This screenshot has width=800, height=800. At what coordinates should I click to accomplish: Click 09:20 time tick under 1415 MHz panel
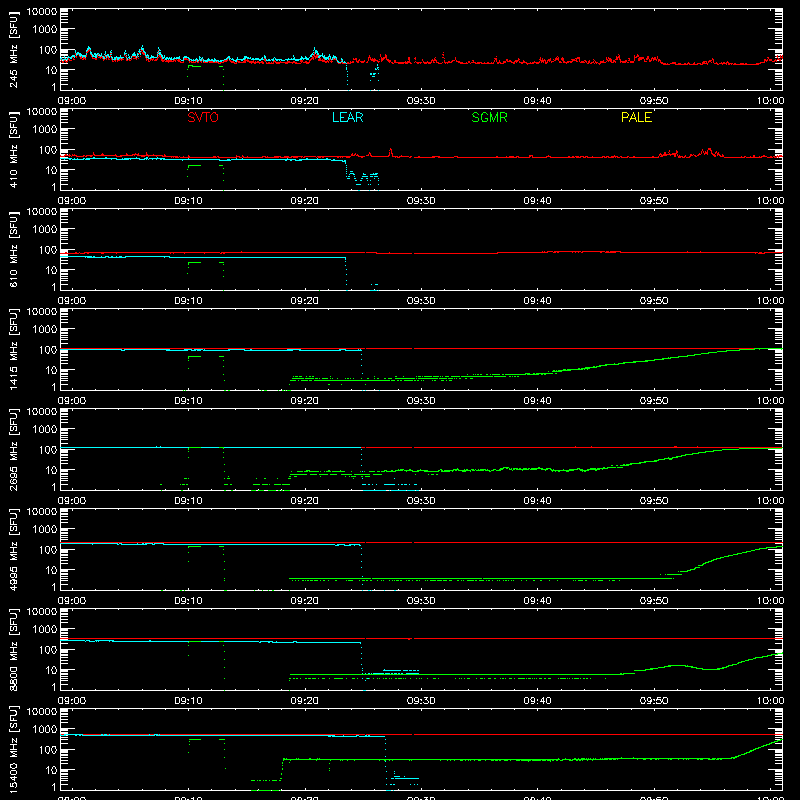(x=305, y=401)
